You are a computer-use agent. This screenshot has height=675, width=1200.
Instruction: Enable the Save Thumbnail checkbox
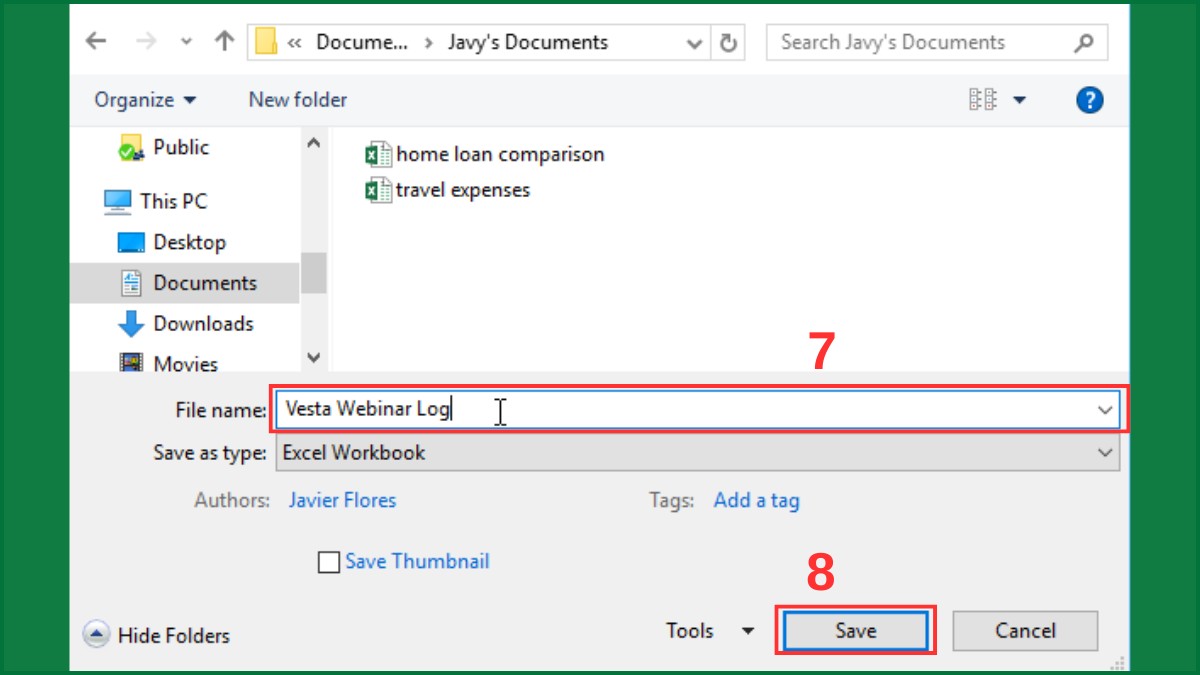point(328,561)
